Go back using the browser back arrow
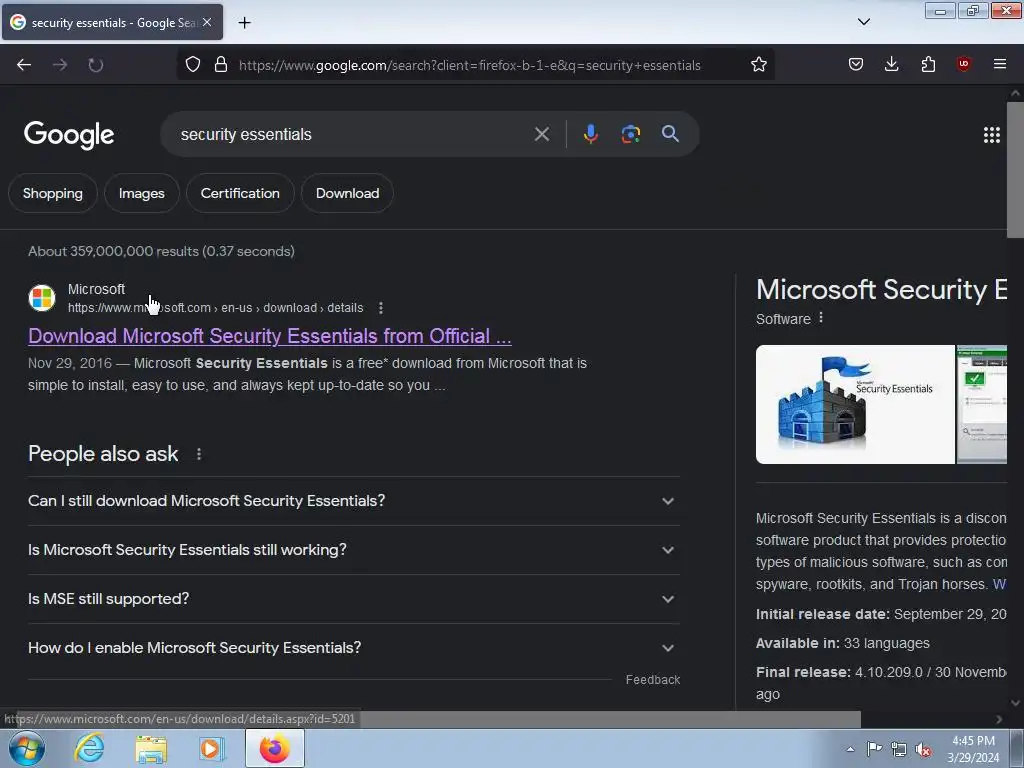This screenshot has width=1024, height=768. tap(24, 65)
